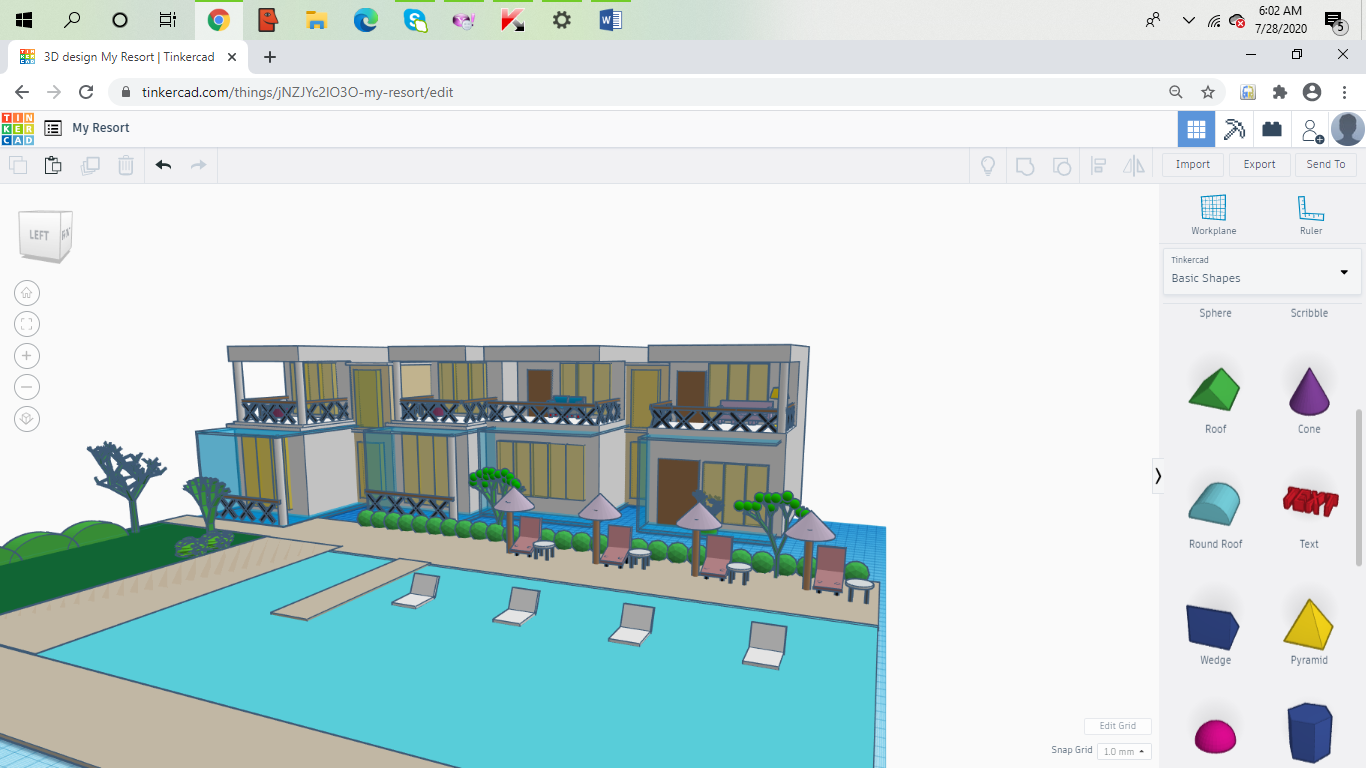Open Word from the taskbar

pyautogui.click(x=611, y=20)
